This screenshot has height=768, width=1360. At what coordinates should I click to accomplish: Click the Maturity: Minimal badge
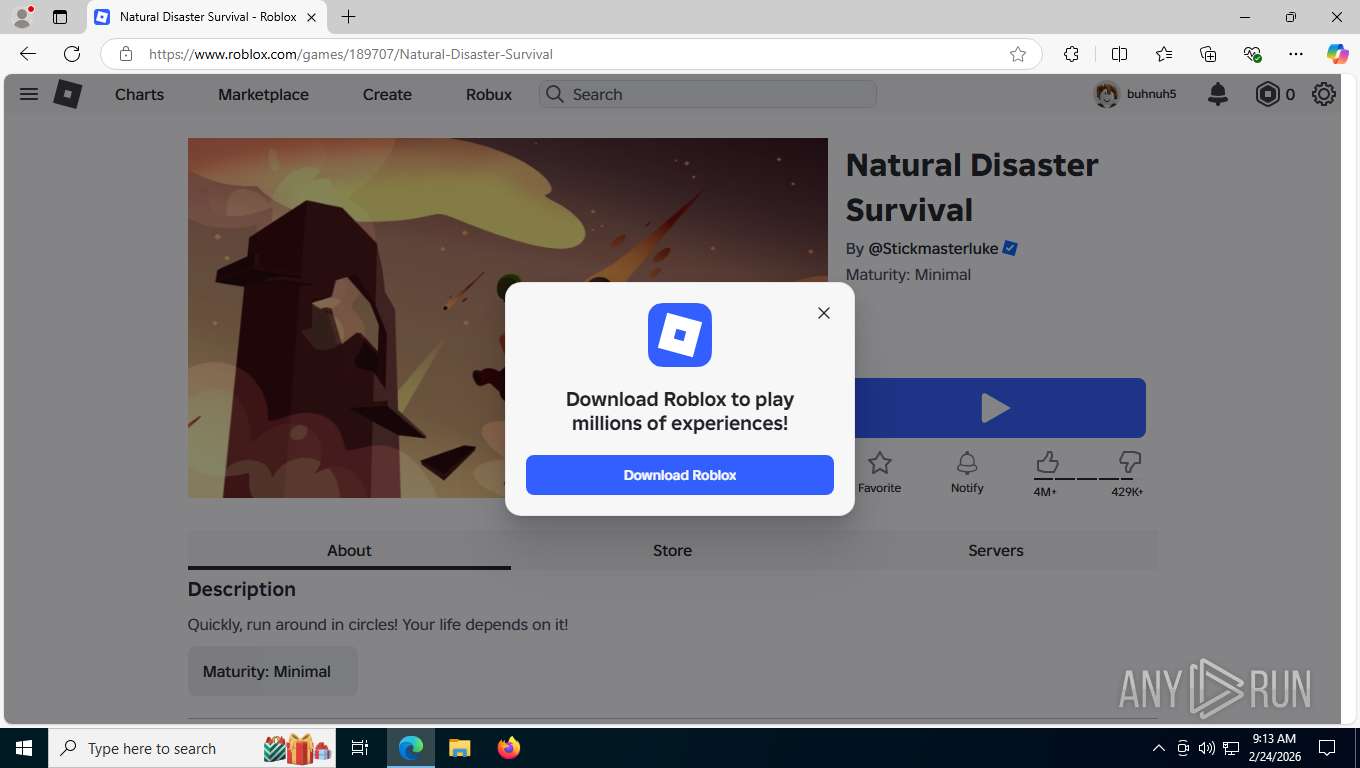[x=273, y=671]
